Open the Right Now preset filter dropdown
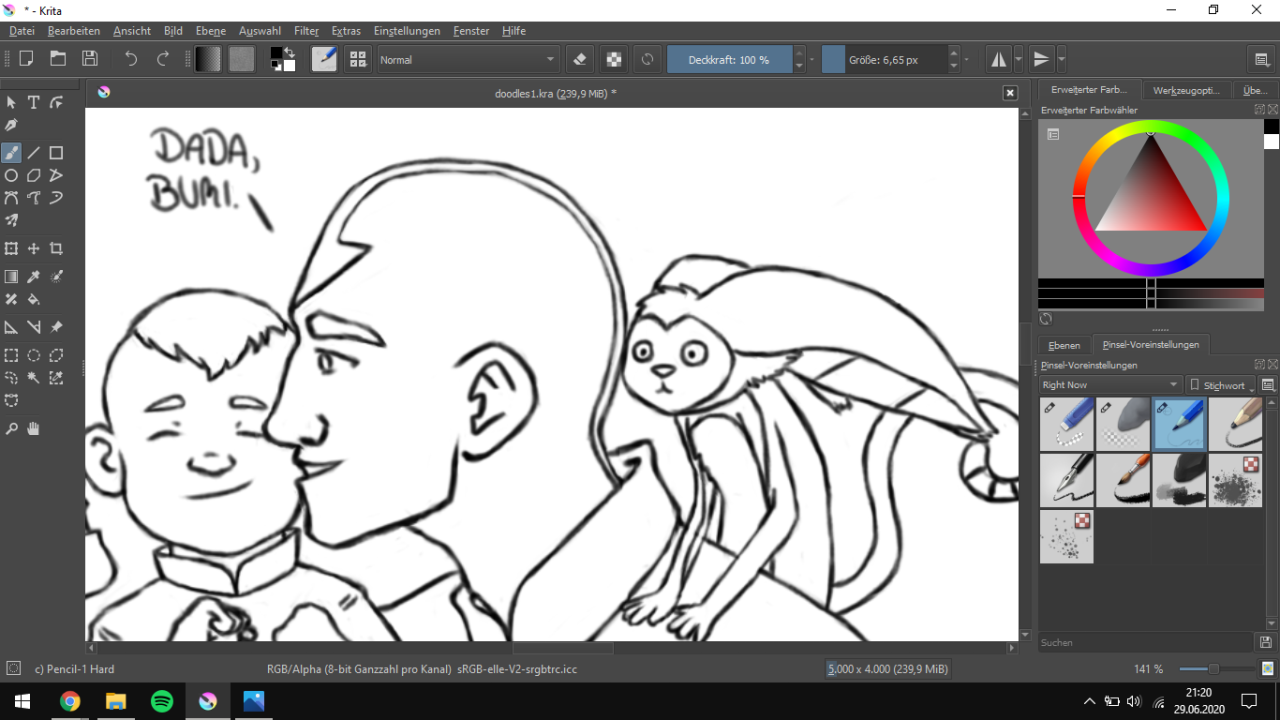Viewport: 1280px width, 720px height. pos(1110,385)
